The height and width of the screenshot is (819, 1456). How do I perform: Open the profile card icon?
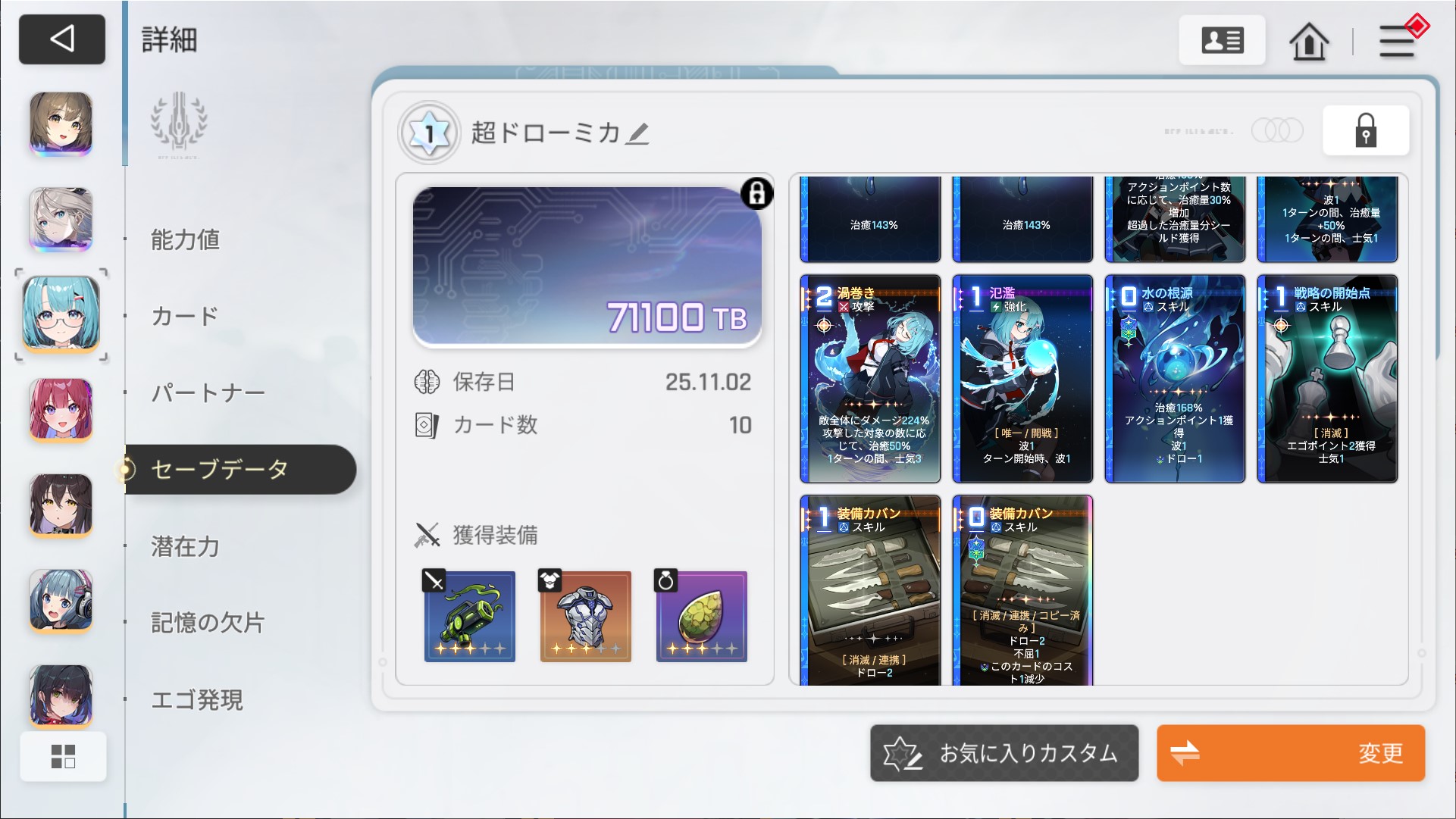1222,40
